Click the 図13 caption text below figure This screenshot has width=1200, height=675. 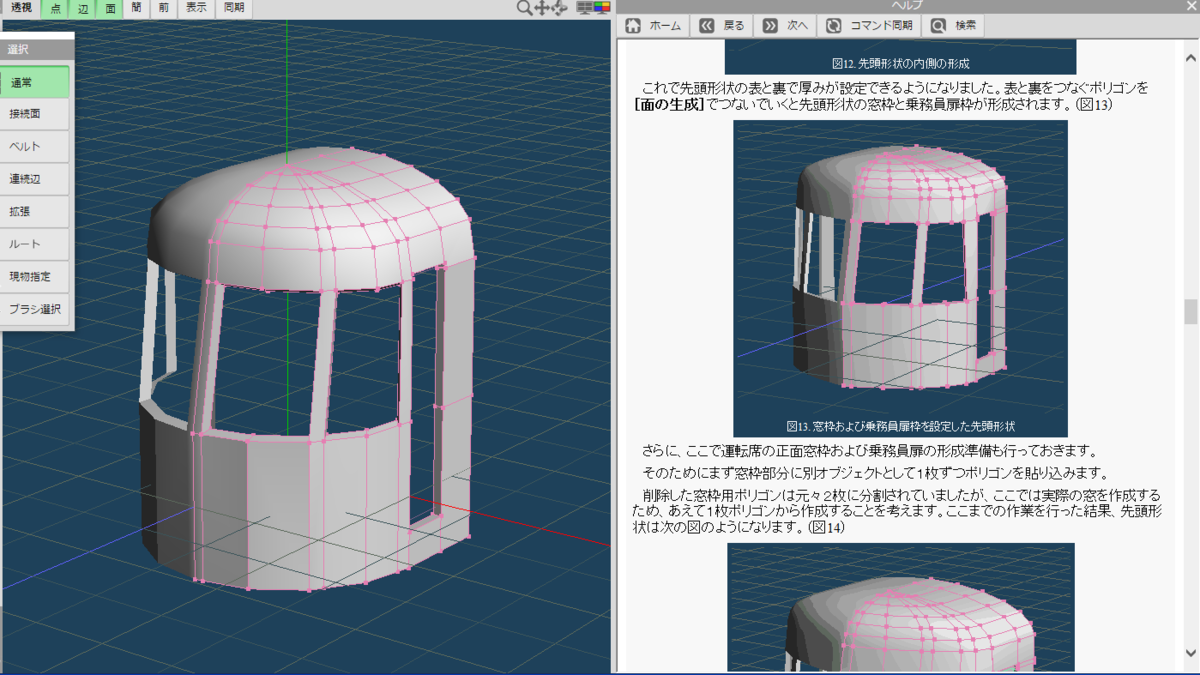pyautogui.click(x=900, y=426)
